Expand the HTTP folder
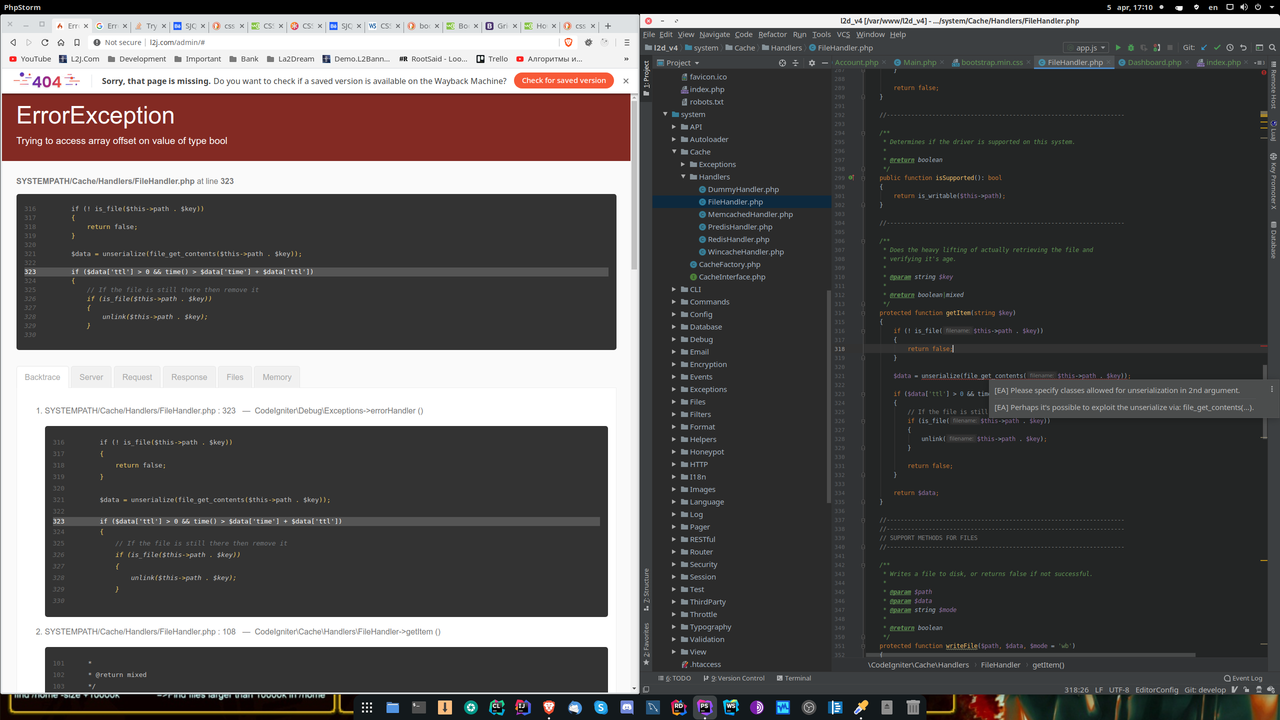The image size is (1280, 720). click(672, 464)
